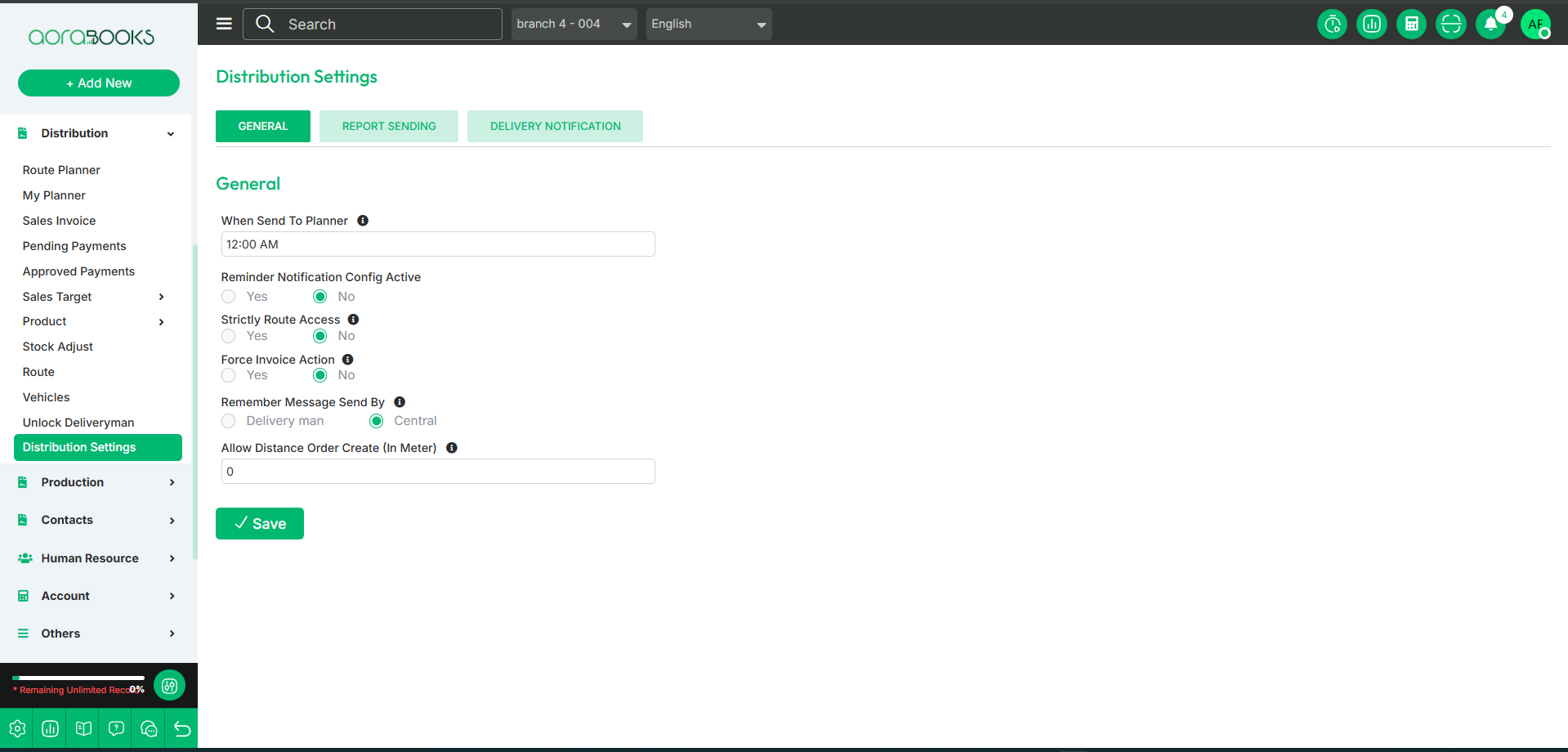Screen dimensions: 1568x752
Task: Open the help question bubble icon
Action: pyautogui.click(x=116, y=728)
